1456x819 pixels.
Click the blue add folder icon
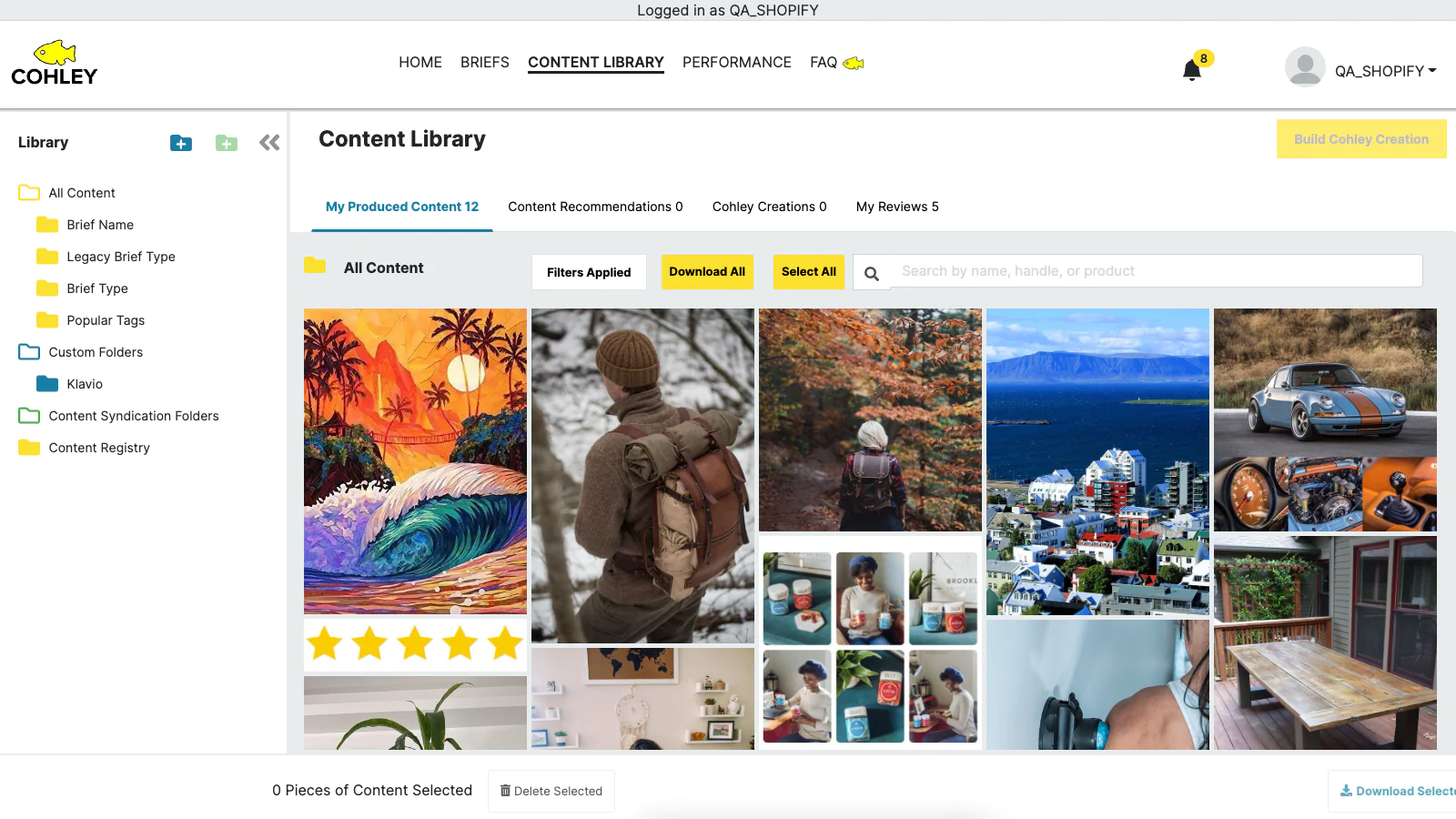coord(181,143)
